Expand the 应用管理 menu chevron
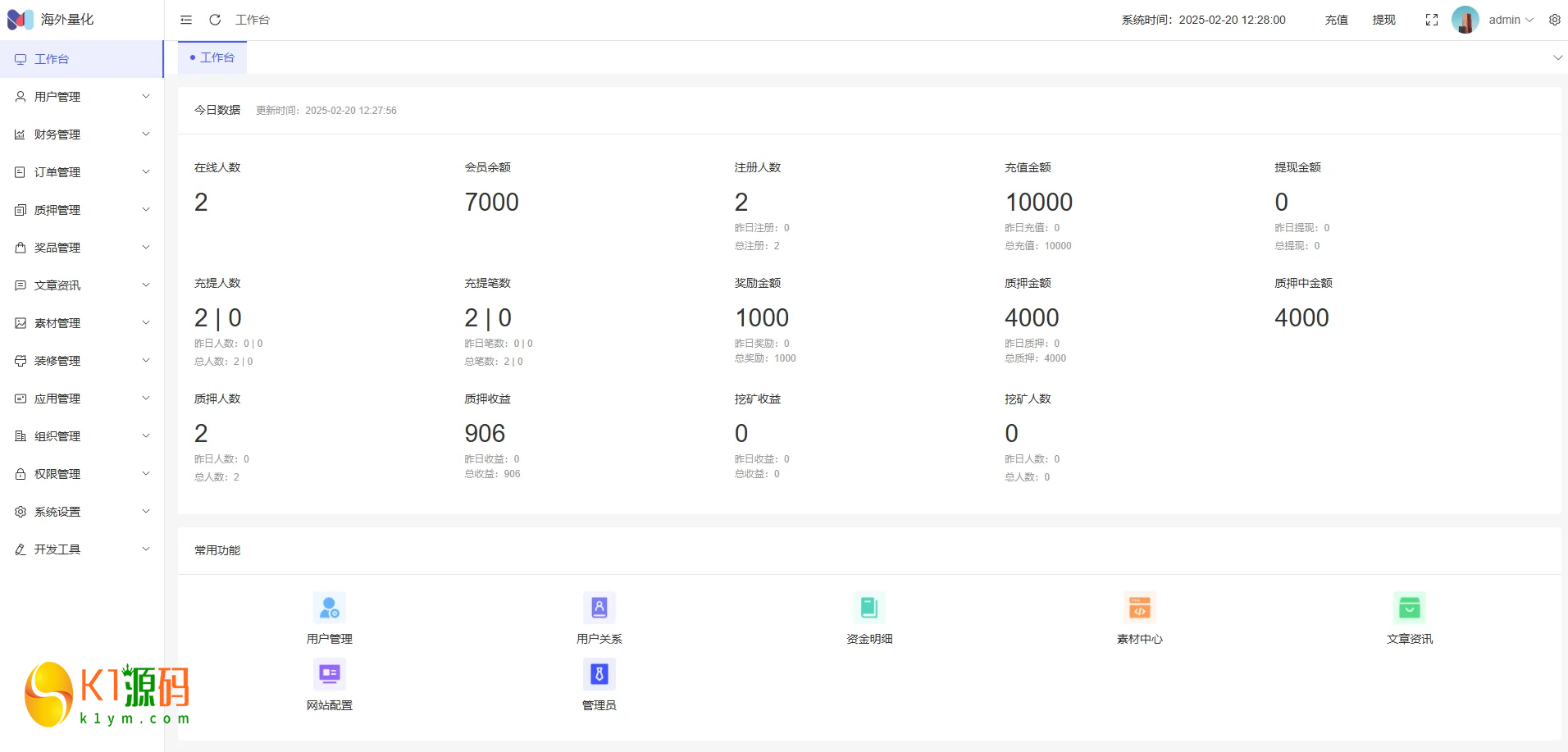This screenshot has width=1568, height=752. pyautogui.click(x=146, y=399)
